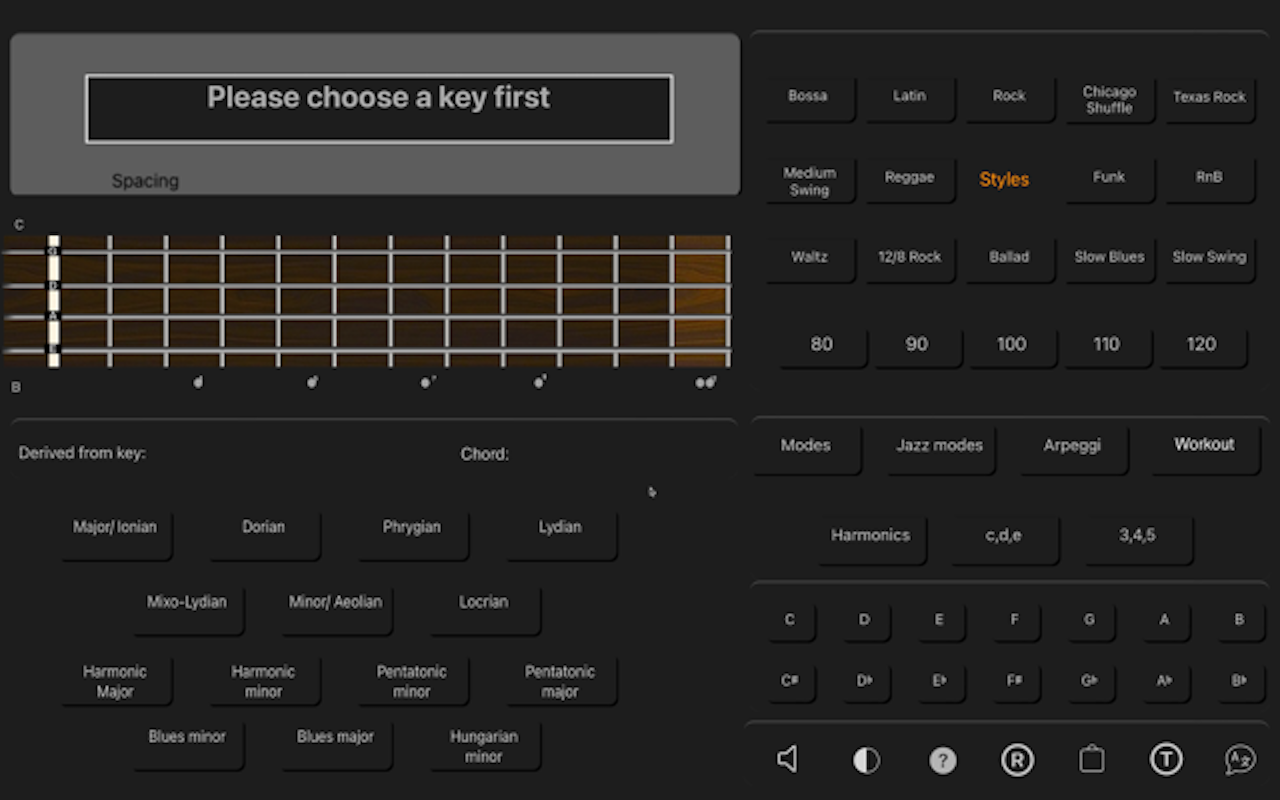
Task: Choose the 12/8 Rock style
Action: [909, 258]
